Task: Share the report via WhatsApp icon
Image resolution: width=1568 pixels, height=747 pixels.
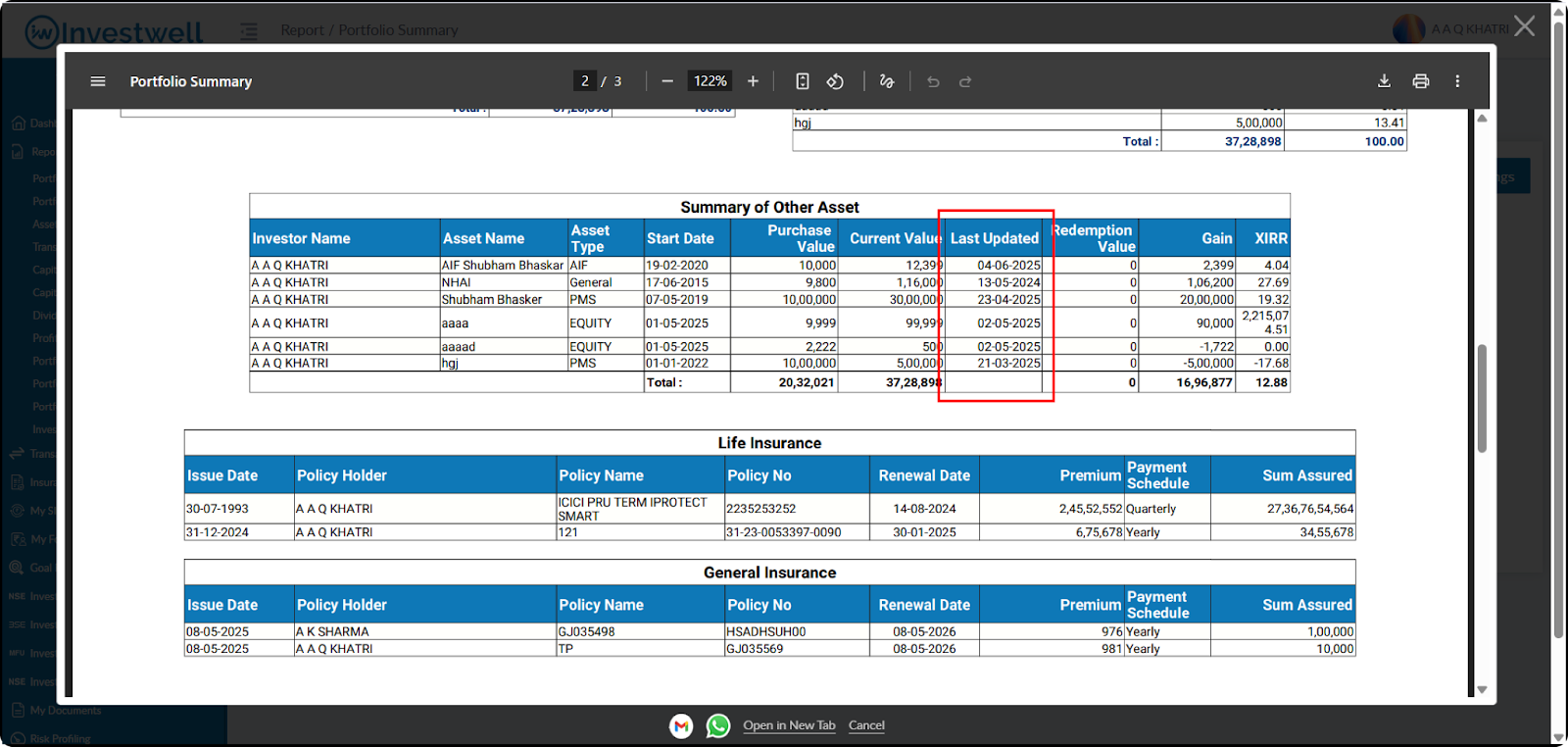Action: pos(718,725)
